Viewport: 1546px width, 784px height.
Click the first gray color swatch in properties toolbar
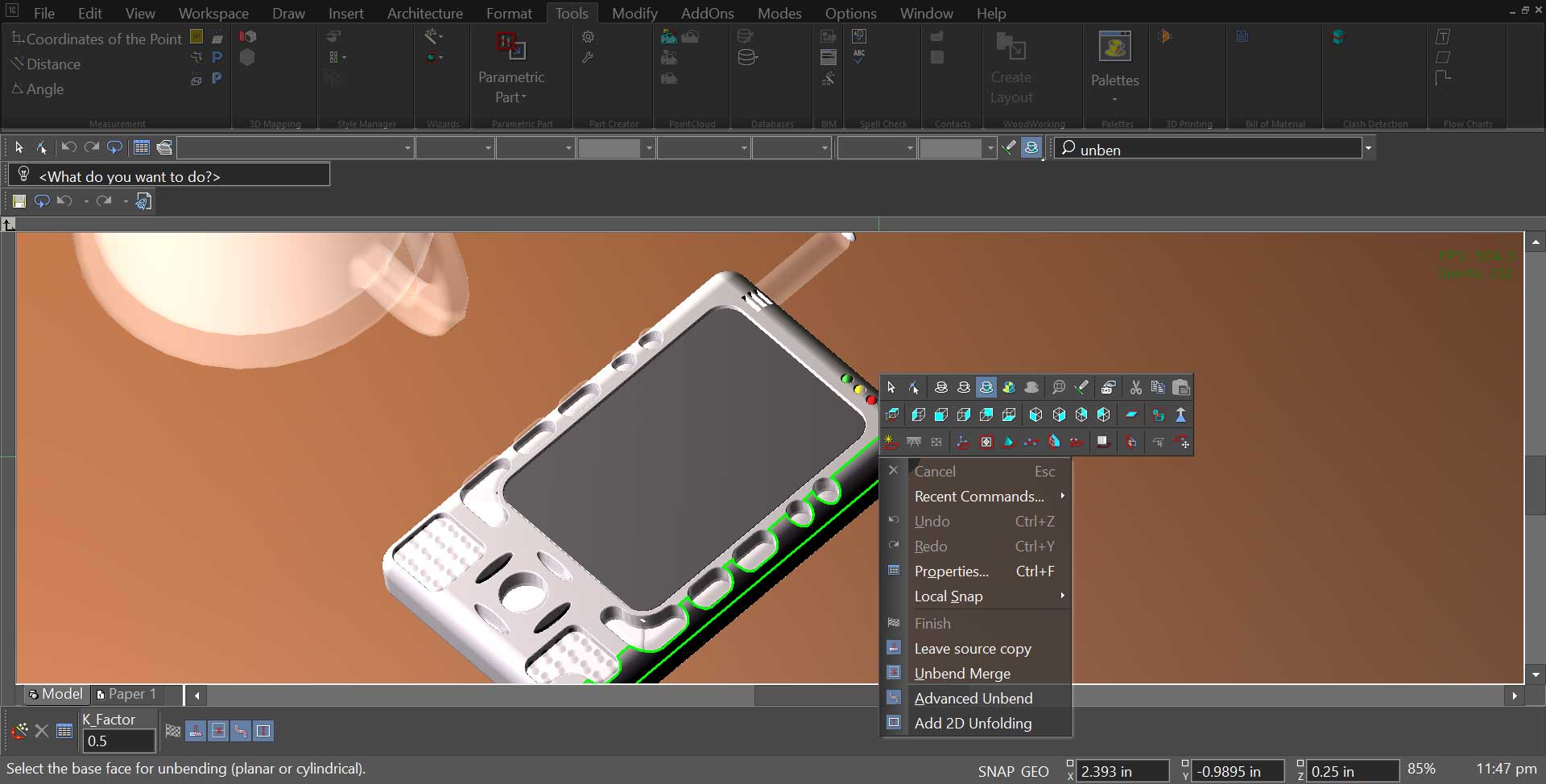610,148
